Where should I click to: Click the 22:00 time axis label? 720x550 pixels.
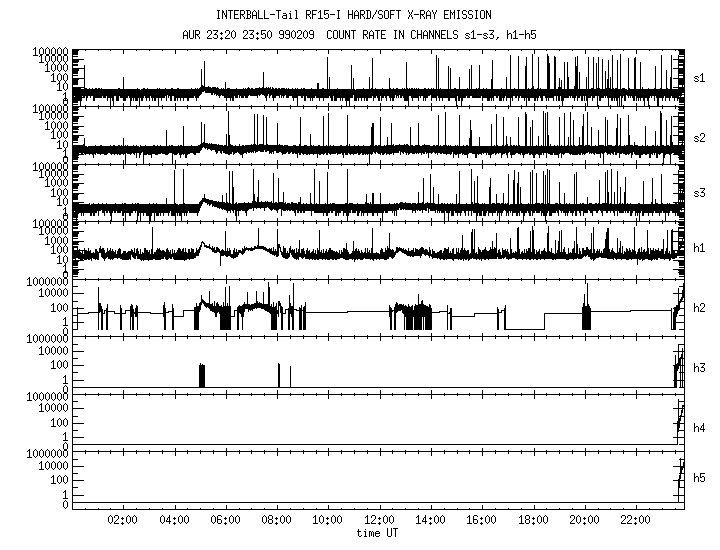point(636,520)
